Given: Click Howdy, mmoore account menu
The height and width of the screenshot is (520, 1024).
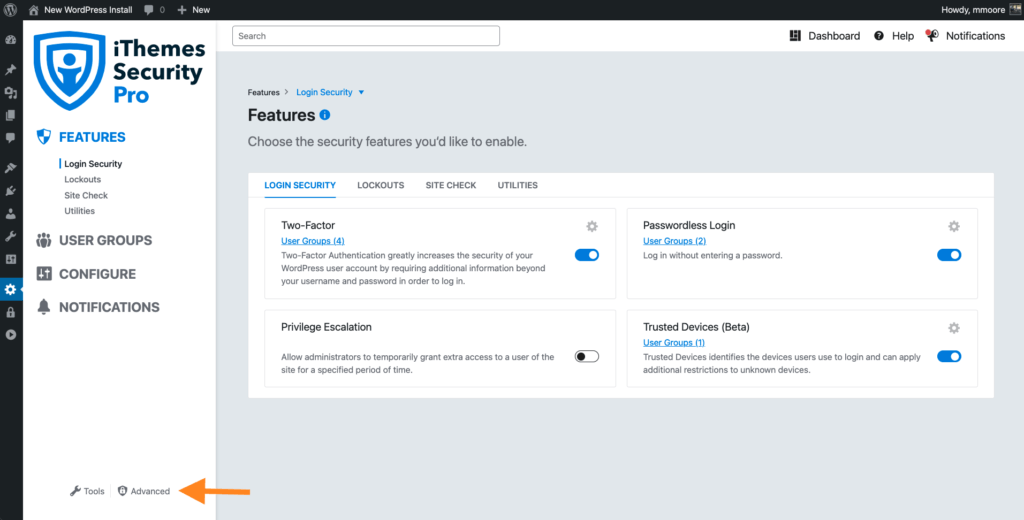Looking at the screenshot, I should point(973,10).
